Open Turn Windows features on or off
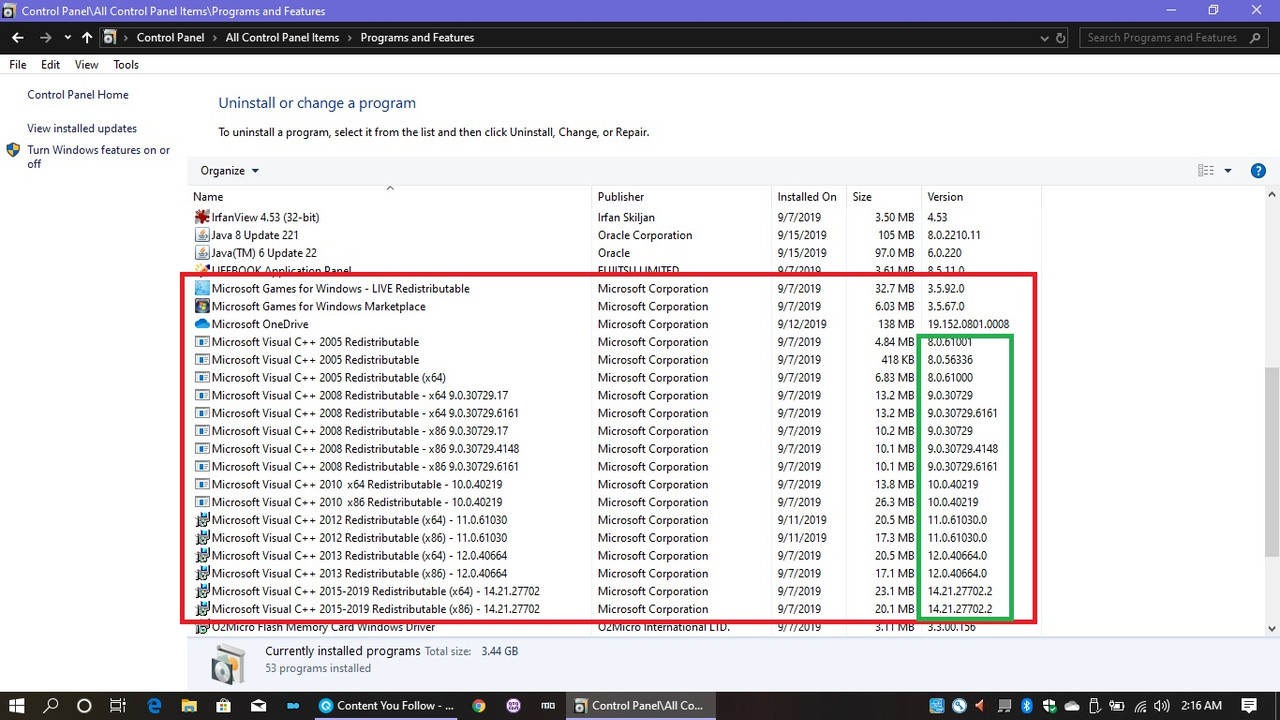The image size is (1280, 720). coord(98,157)
